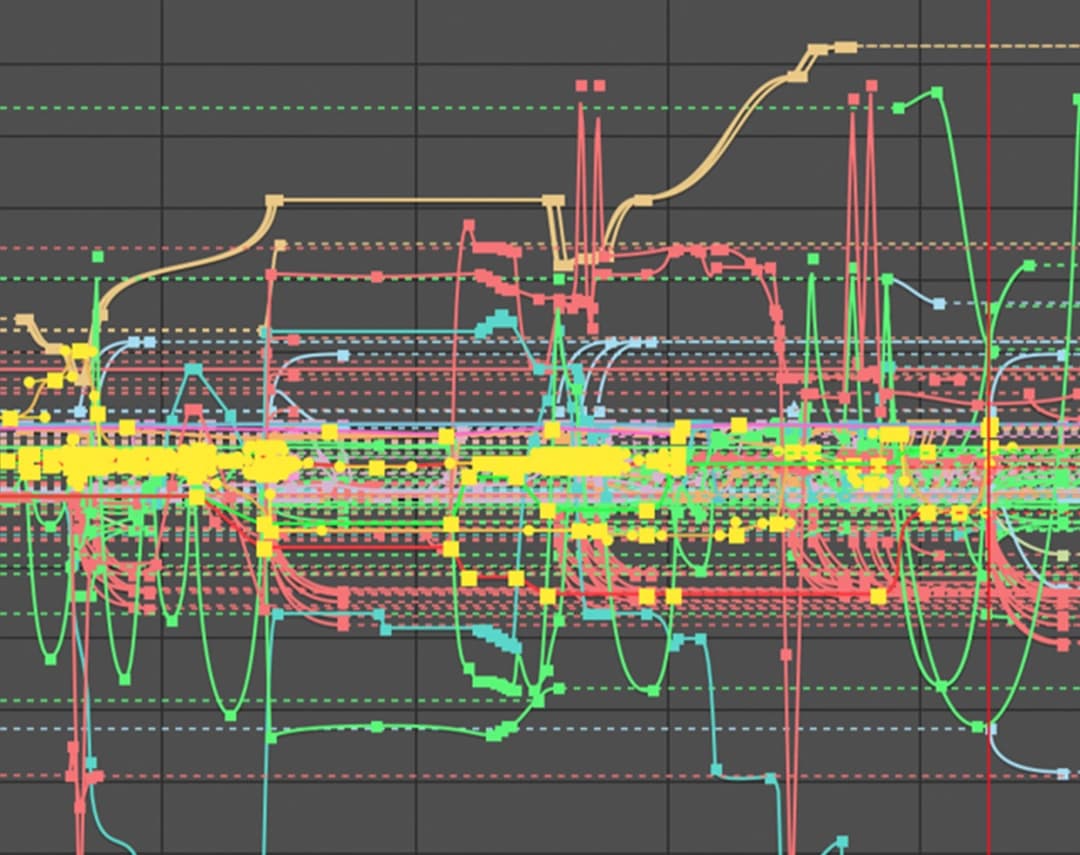Image resolution: width=1080 pixels, height=855 pixels.
Task: Select the isolated red keyframe below the dense red curves
Action: pyautogui.click(x=786, y=655)
